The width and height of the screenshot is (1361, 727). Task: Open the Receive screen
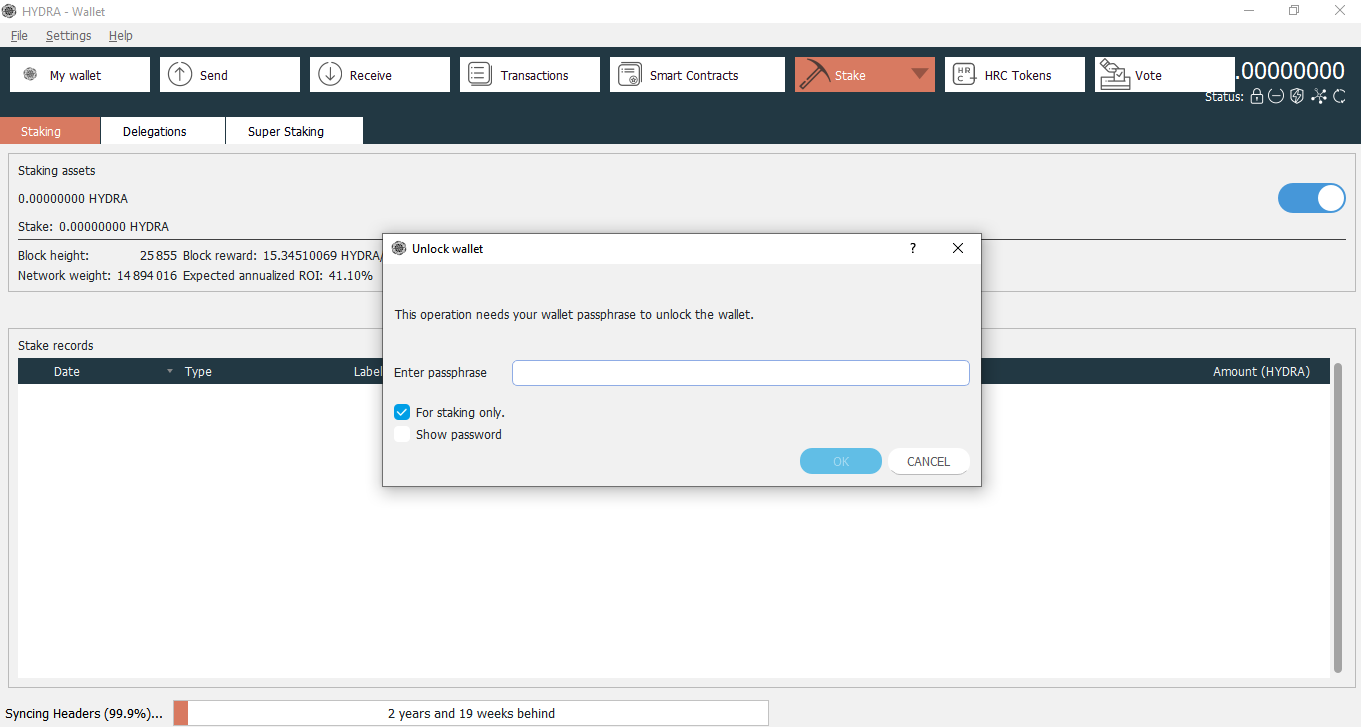pyautogui.click(x=379, y=74)
